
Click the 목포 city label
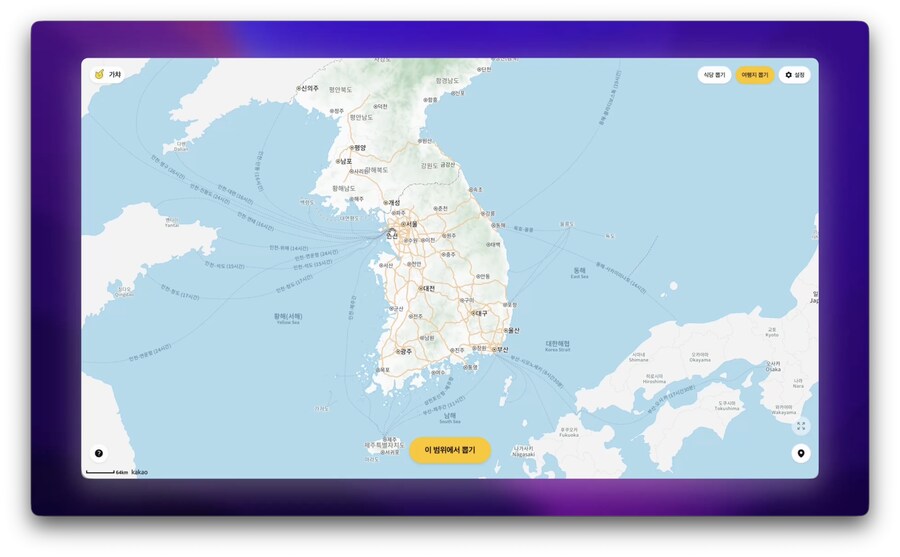coord(384,370)
